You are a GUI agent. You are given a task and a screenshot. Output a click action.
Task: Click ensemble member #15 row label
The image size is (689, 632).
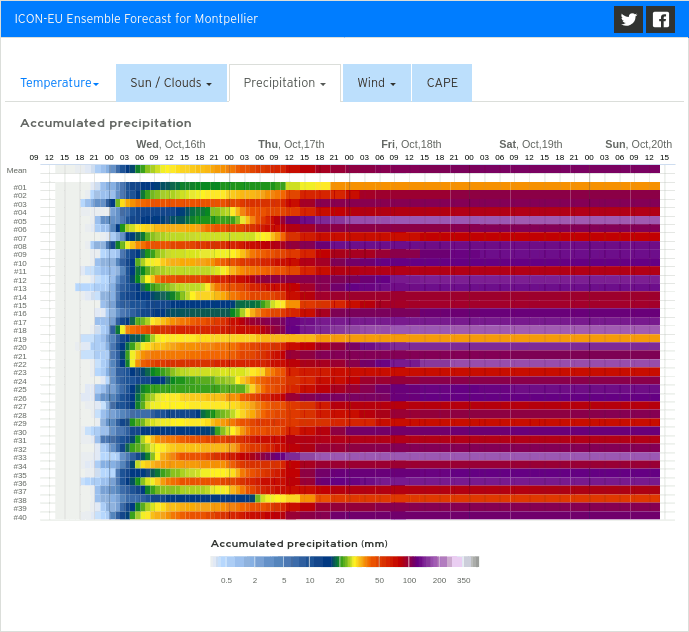(x=20, y=305)
